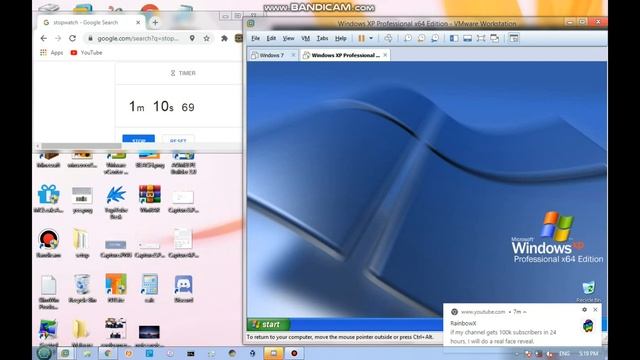The height and width of the screenshot is (360, 640).
Task: Open the Apps bookmarks shortcut
Action: 51,53
